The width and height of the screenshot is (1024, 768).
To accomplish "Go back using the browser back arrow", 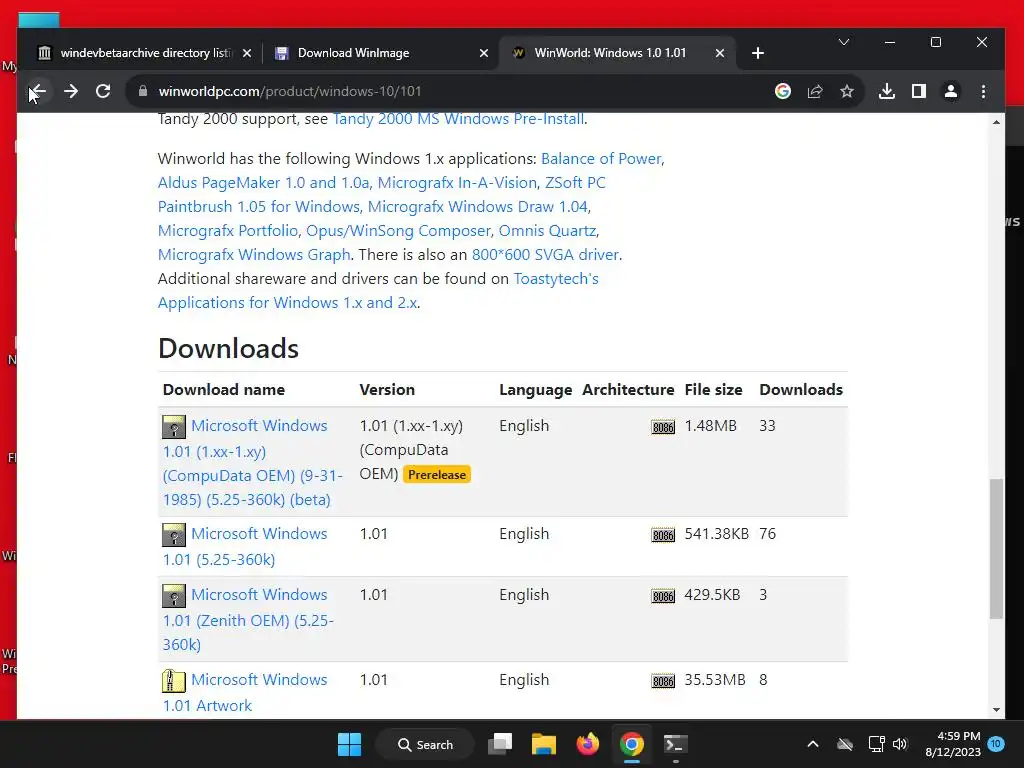I will tap(38, 91).
